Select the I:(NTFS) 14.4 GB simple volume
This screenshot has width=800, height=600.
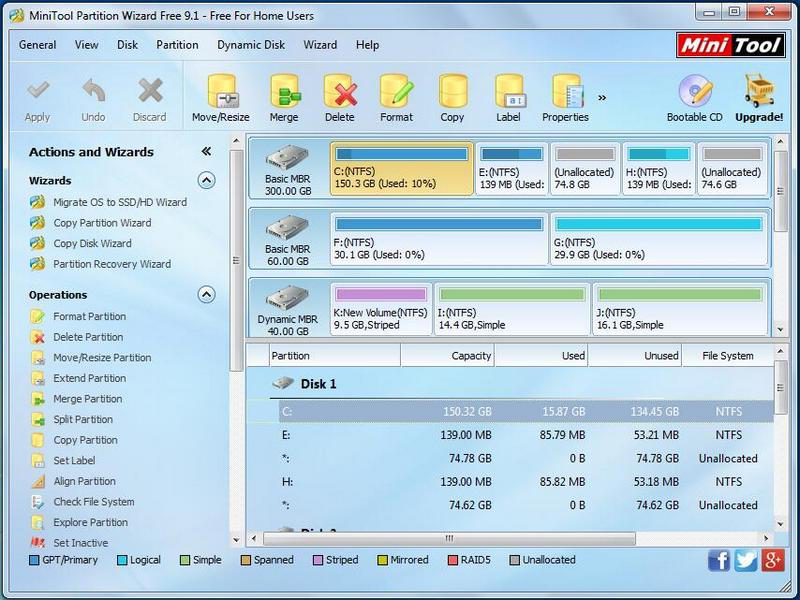click(x=512, y=309)
